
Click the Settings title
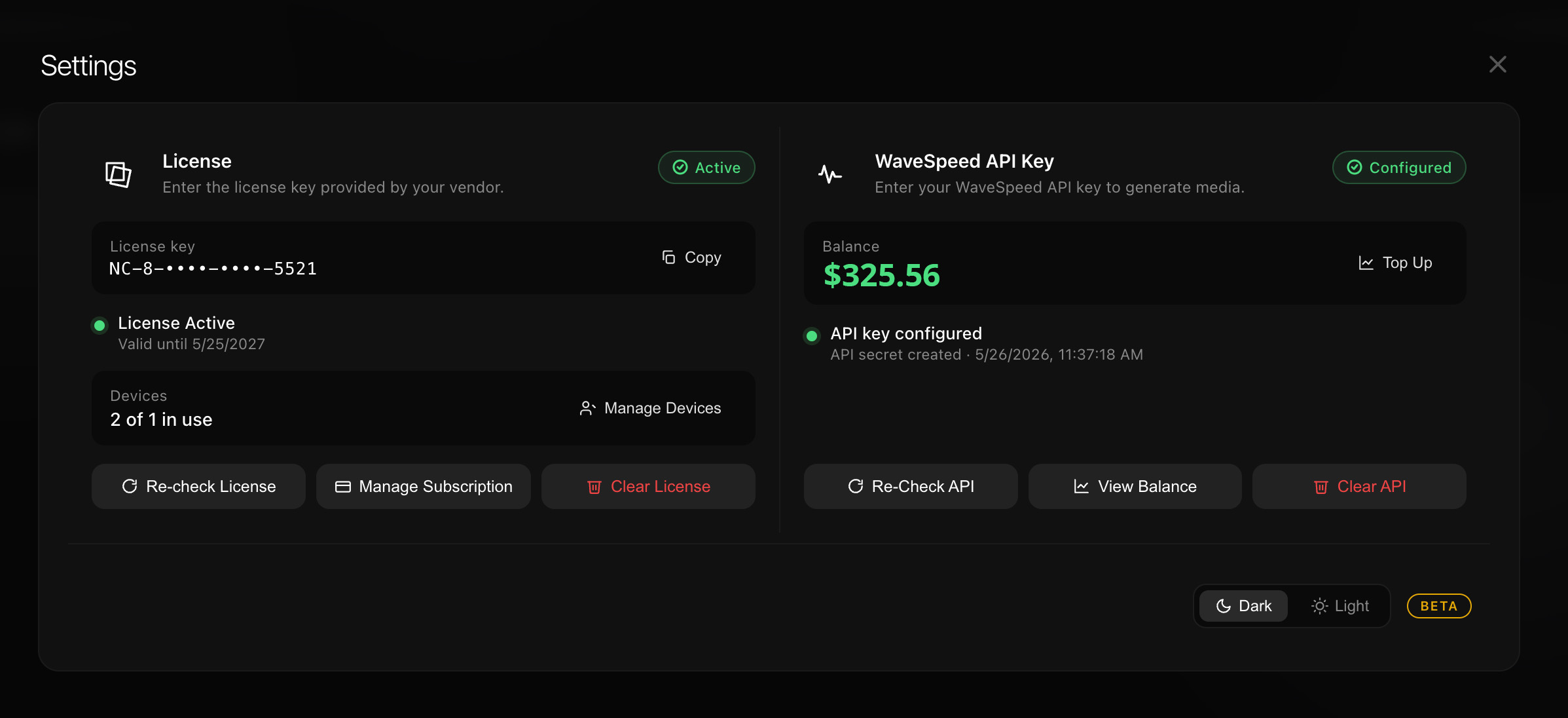click(88, 66)
